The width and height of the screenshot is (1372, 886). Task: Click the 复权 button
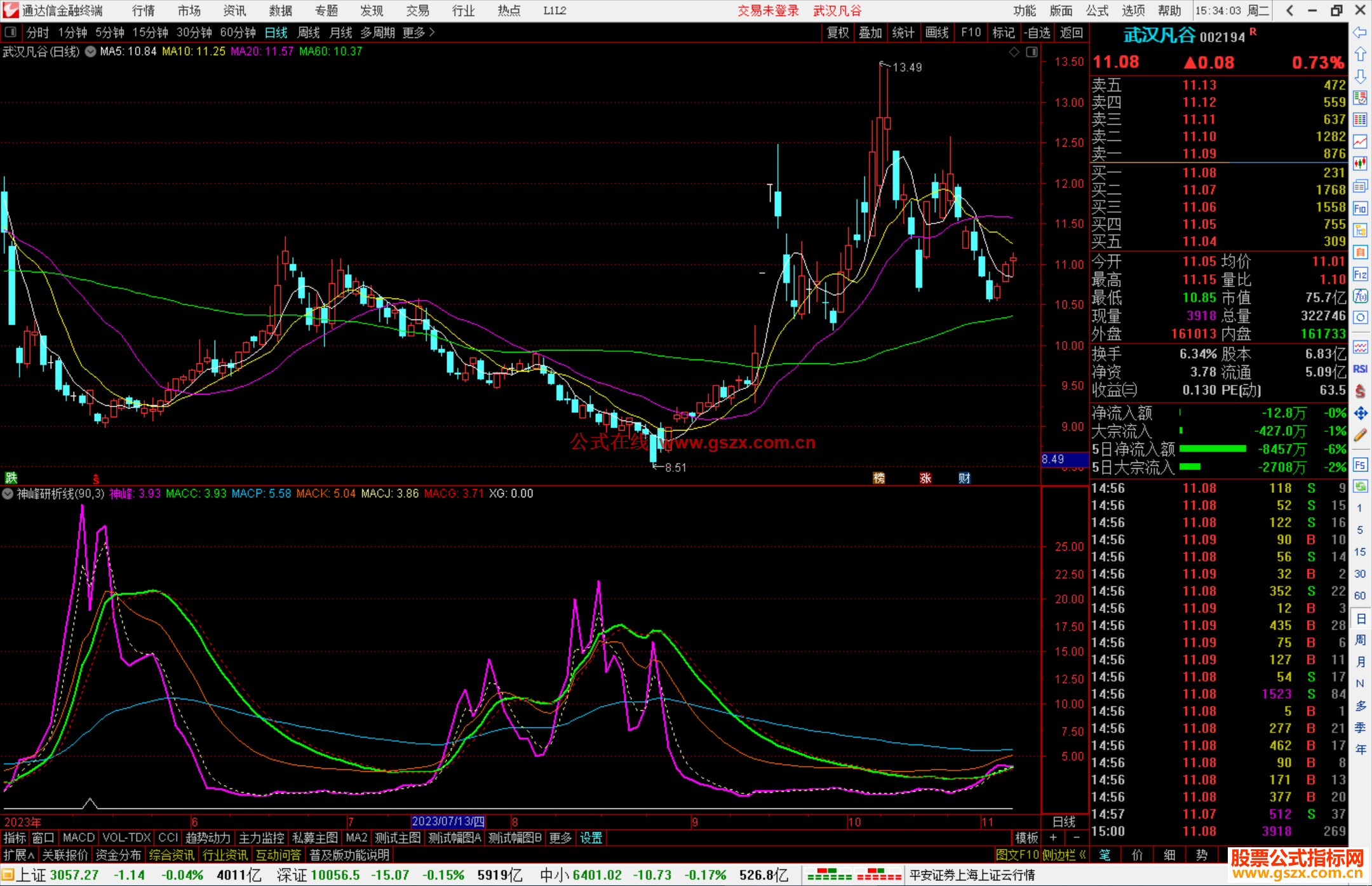(x=838, y=32)
